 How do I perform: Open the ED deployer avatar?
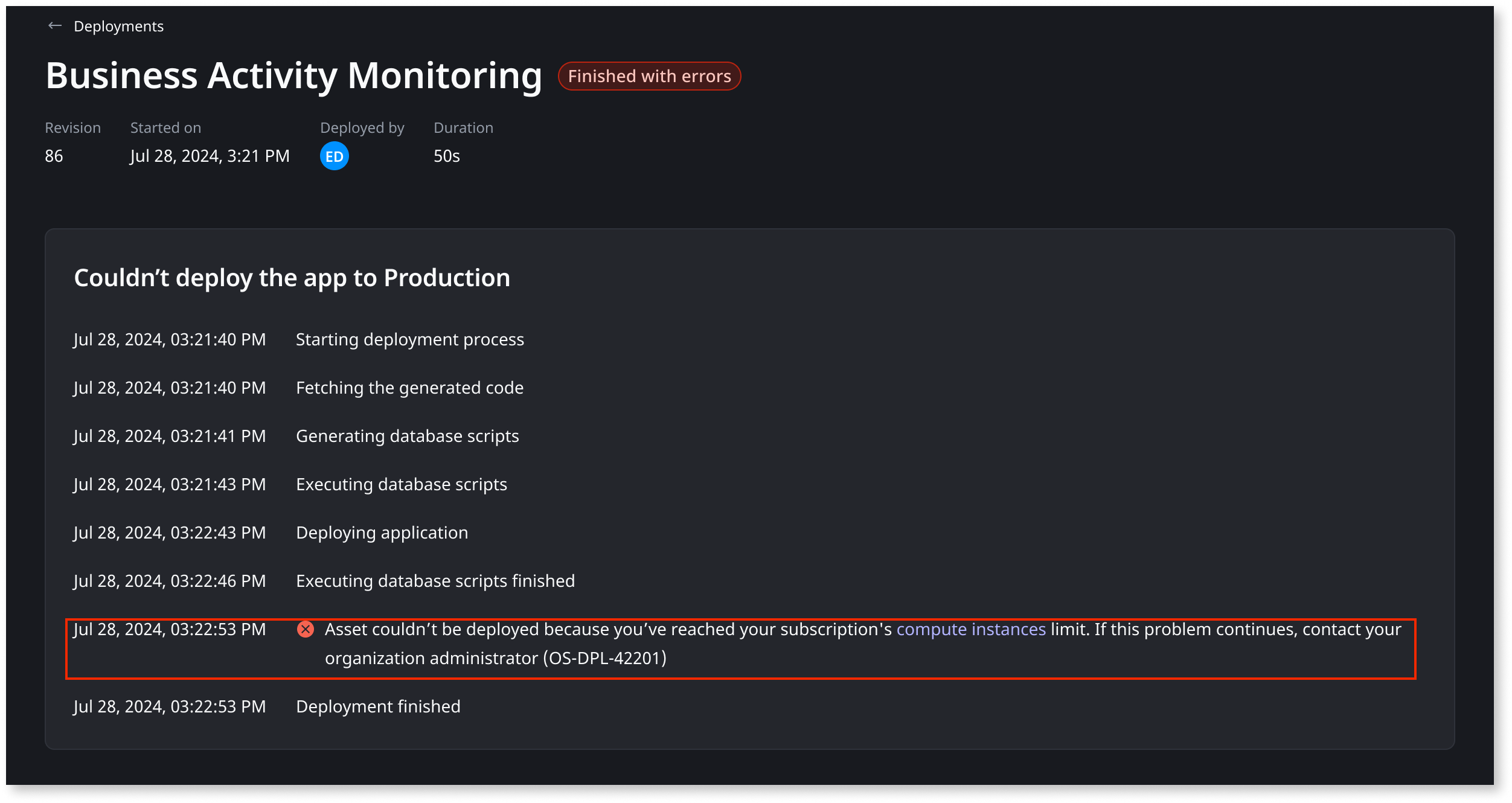(x=335, y=155)
